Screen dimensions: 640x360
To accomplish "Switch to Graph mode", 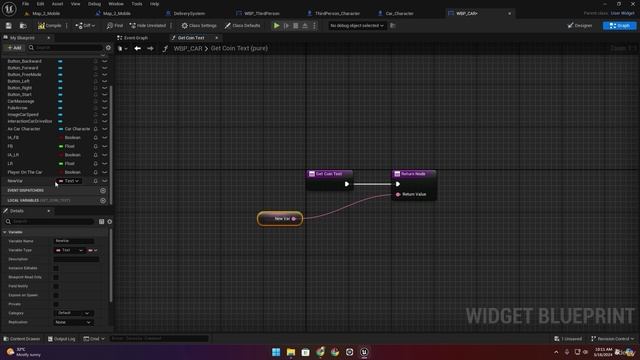I will (x=619, y=26).
